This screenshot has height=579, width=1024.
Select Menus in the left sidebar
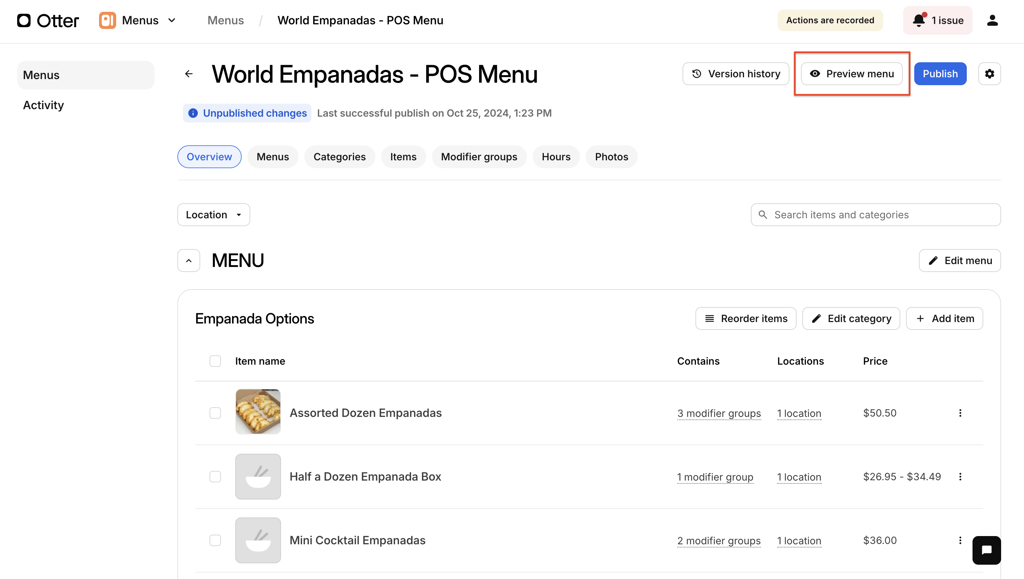pyautogui.click(x=86, y=75)
